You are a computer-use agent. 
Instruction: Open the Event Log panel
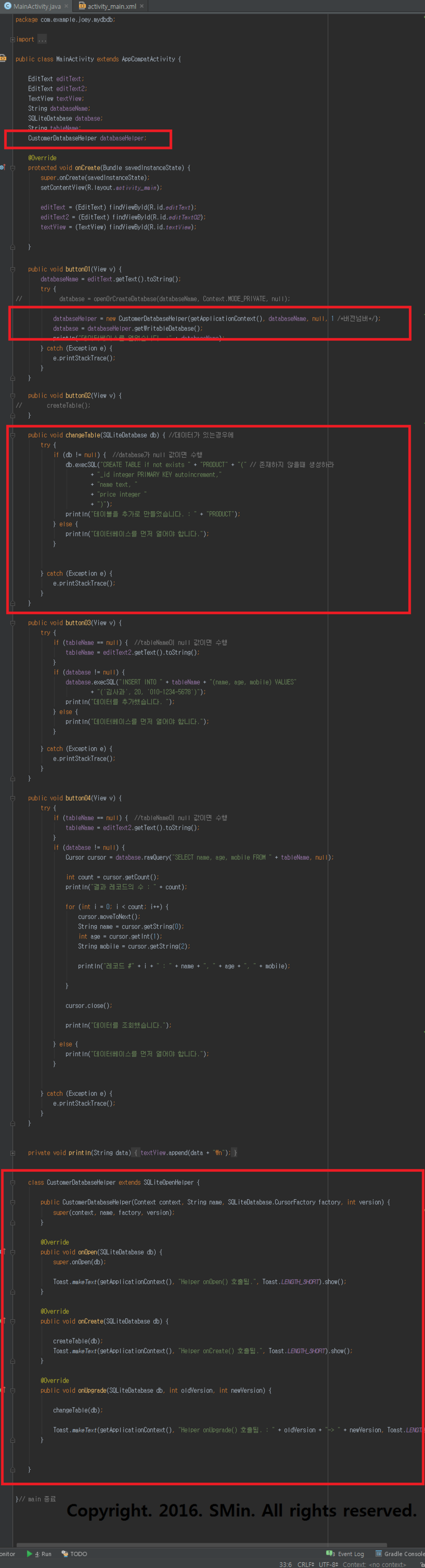point(345,1554)
